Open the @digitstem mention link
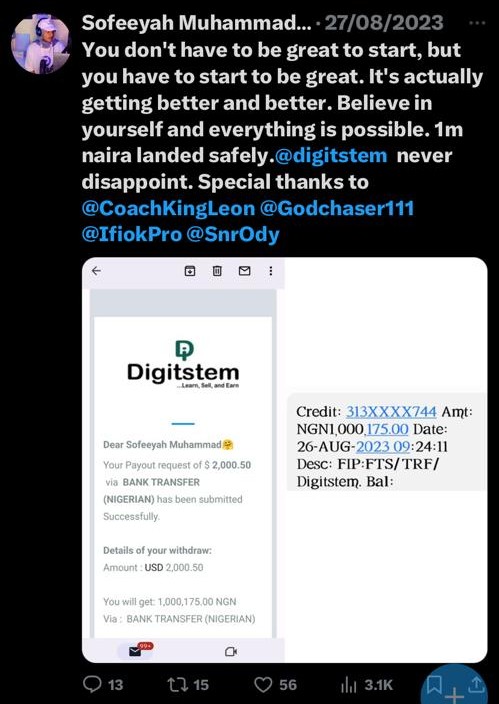The height and width of the screenshot is (704, 499). pyautogui.click(x=330, y=156)
